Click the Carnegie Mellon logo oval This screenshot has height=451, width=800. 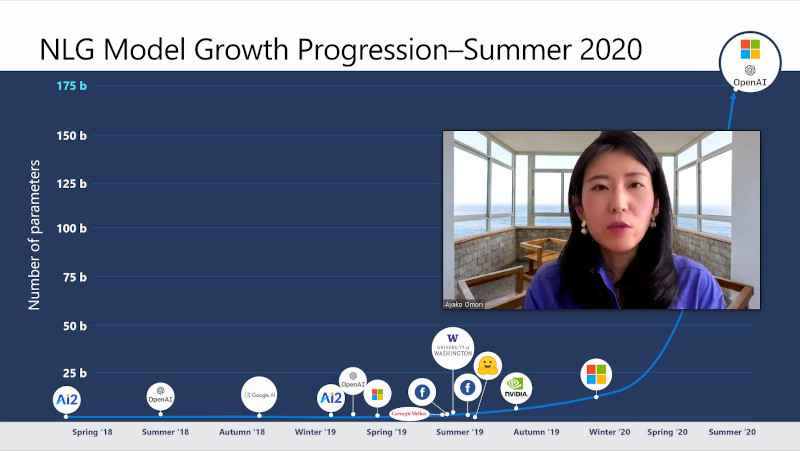click(x=409, y=414)
